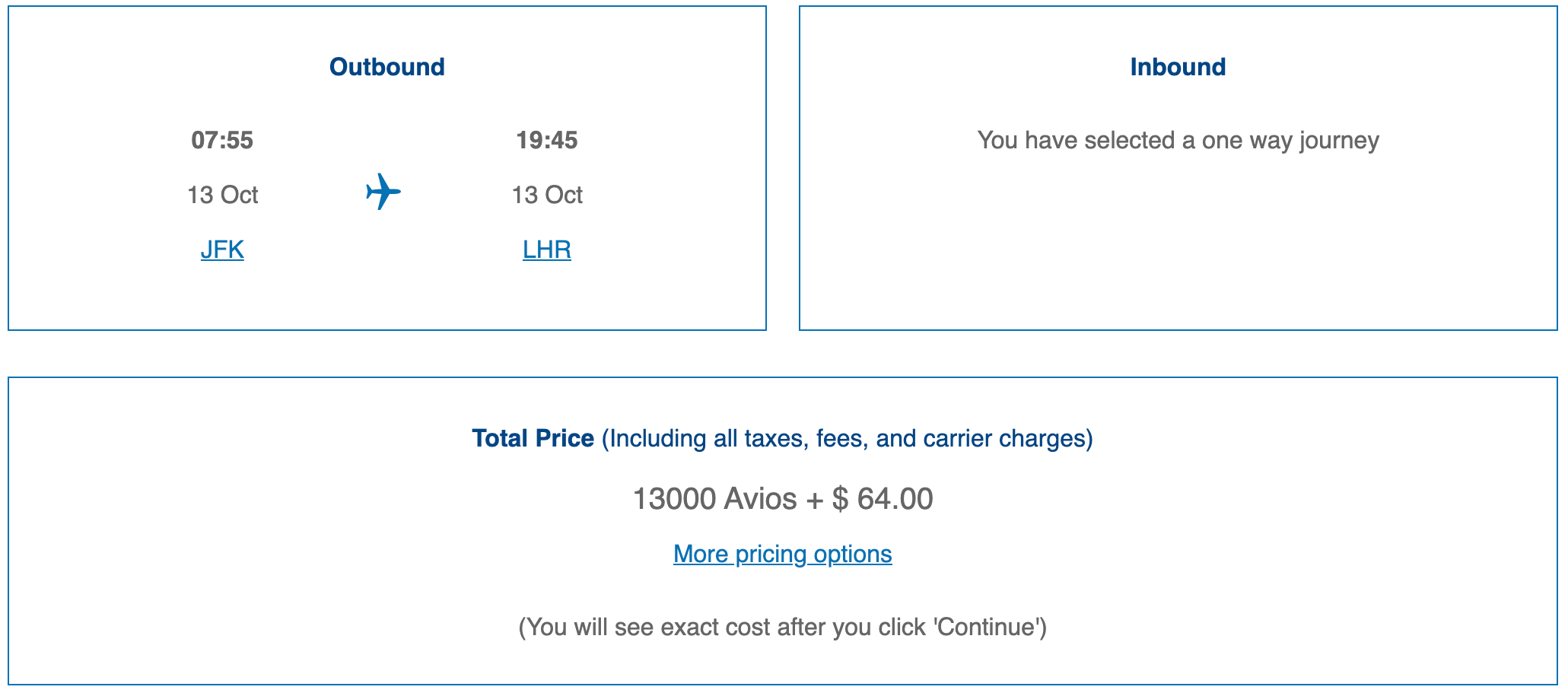The width and height of the screenshot is (1568, 693).
Task: Click empty area inside the Inbound panel
Action: [x=1178, y=243]
